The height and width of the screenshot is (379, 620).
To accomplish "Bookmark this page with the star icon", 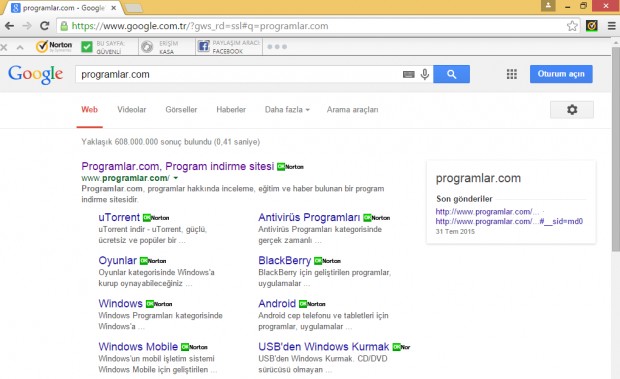I will click(572, 26).
